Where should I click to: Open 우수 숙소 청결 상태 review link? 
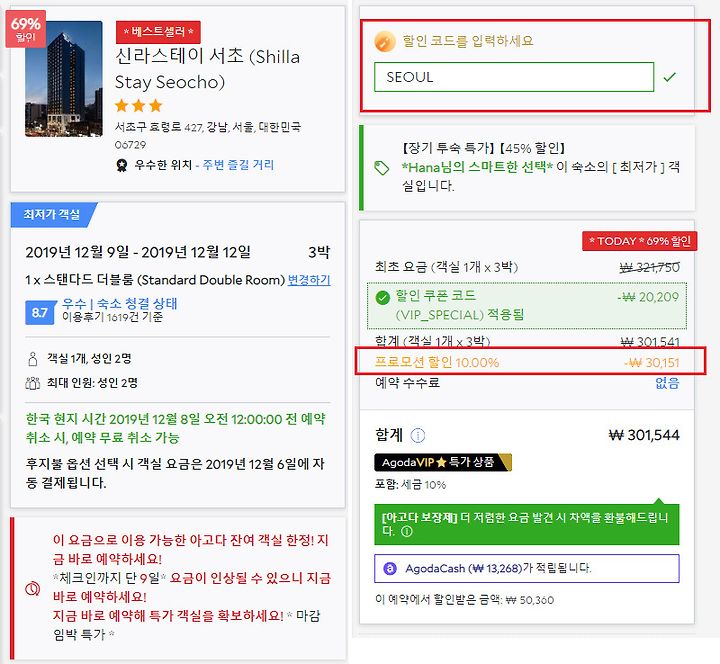tap(119, 304)
